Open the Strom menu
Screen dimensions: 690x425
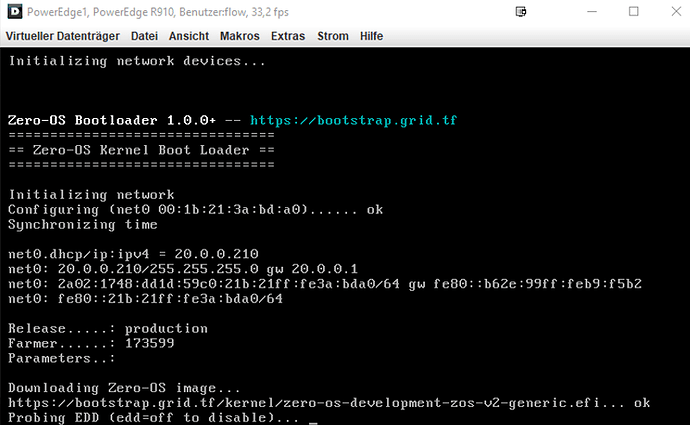pos(333,36)
